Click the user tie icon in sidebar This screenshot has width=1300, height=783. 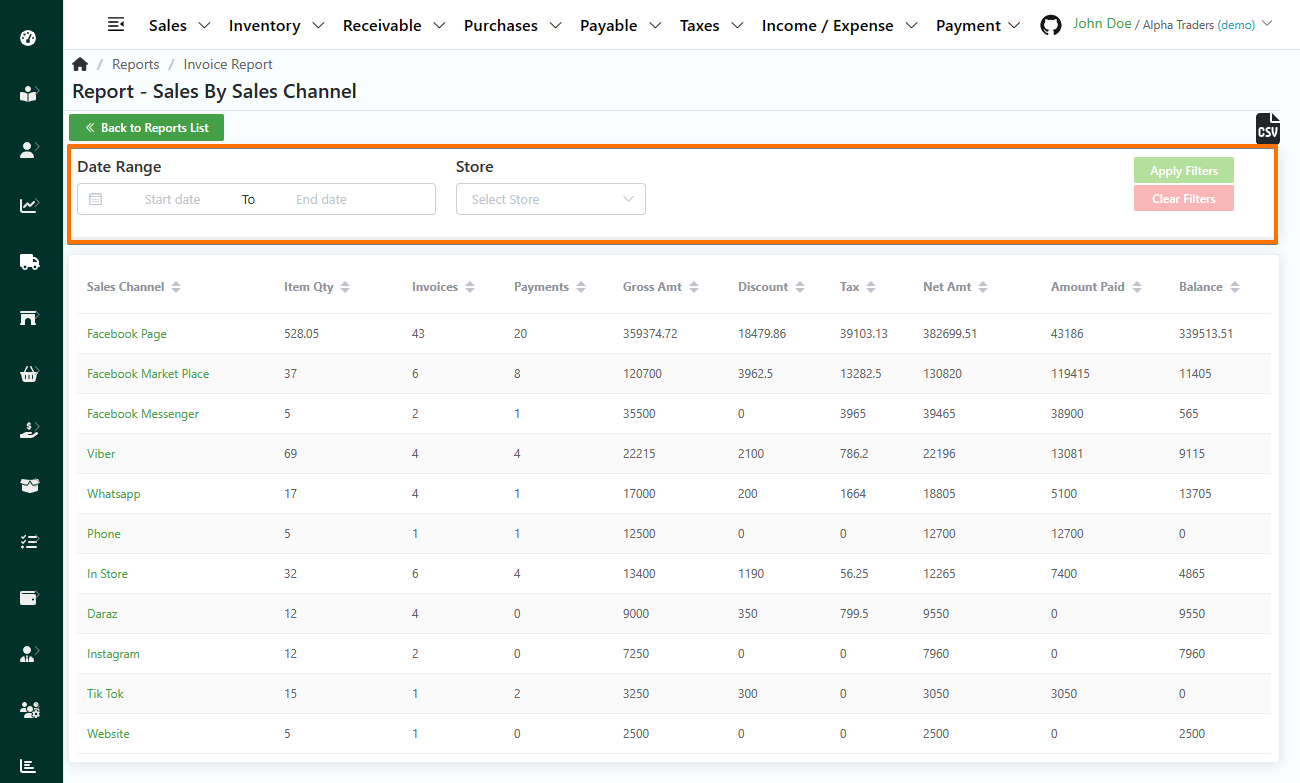click(x=29, y=654)
